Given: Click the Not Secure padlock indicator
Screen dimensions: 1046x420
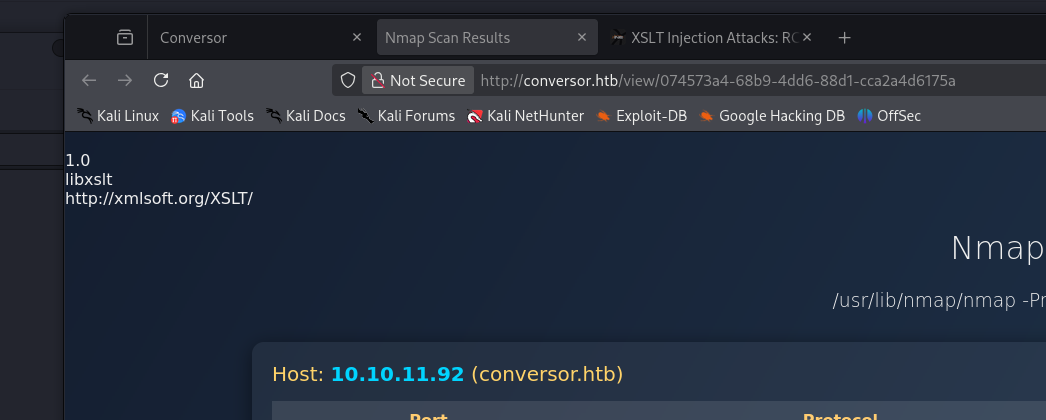Looking at the screenshot, I should tap(418, 81).
